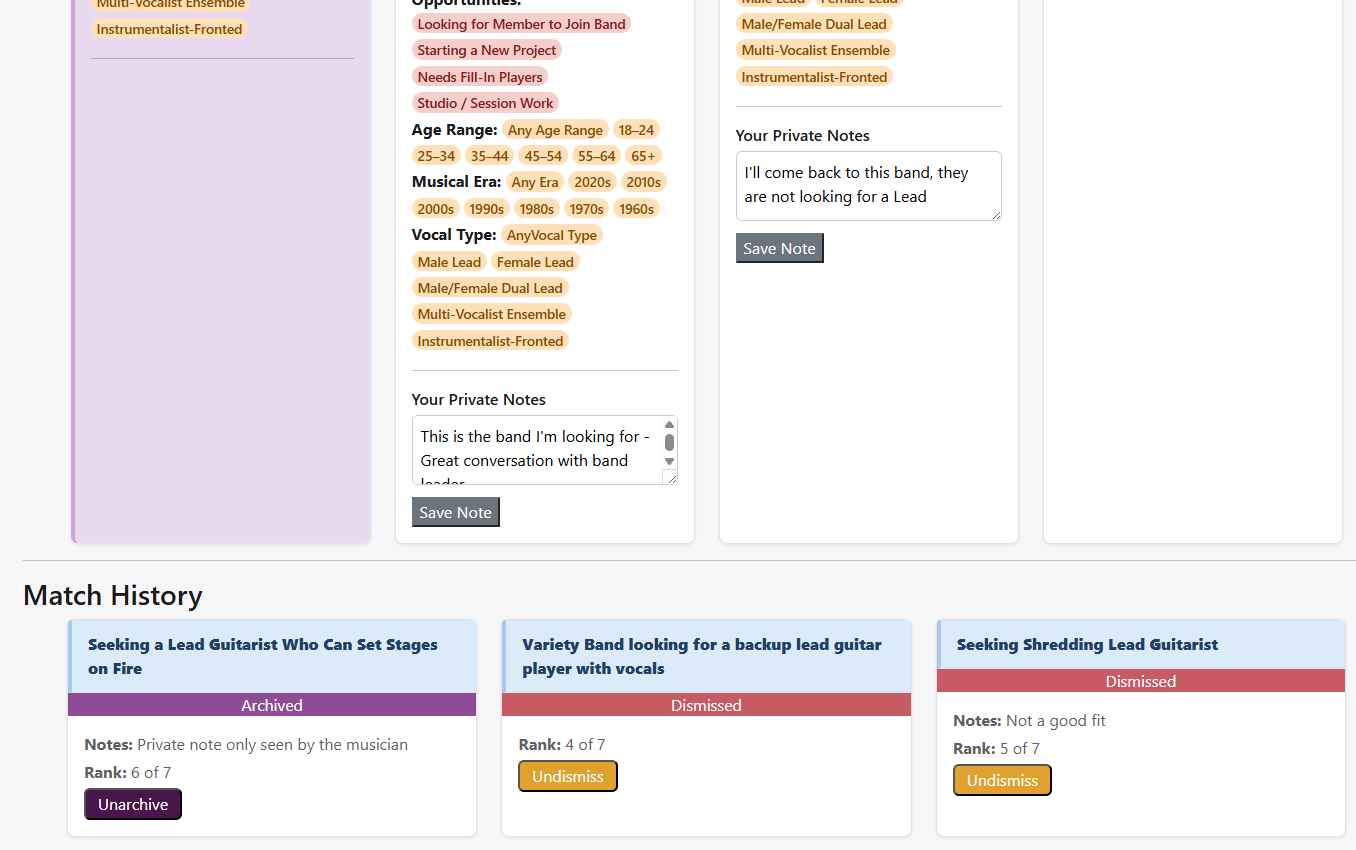Click the 'I'll come back' notes textarea
This screenshot has width=1356, height=850.
coord(867,185)
